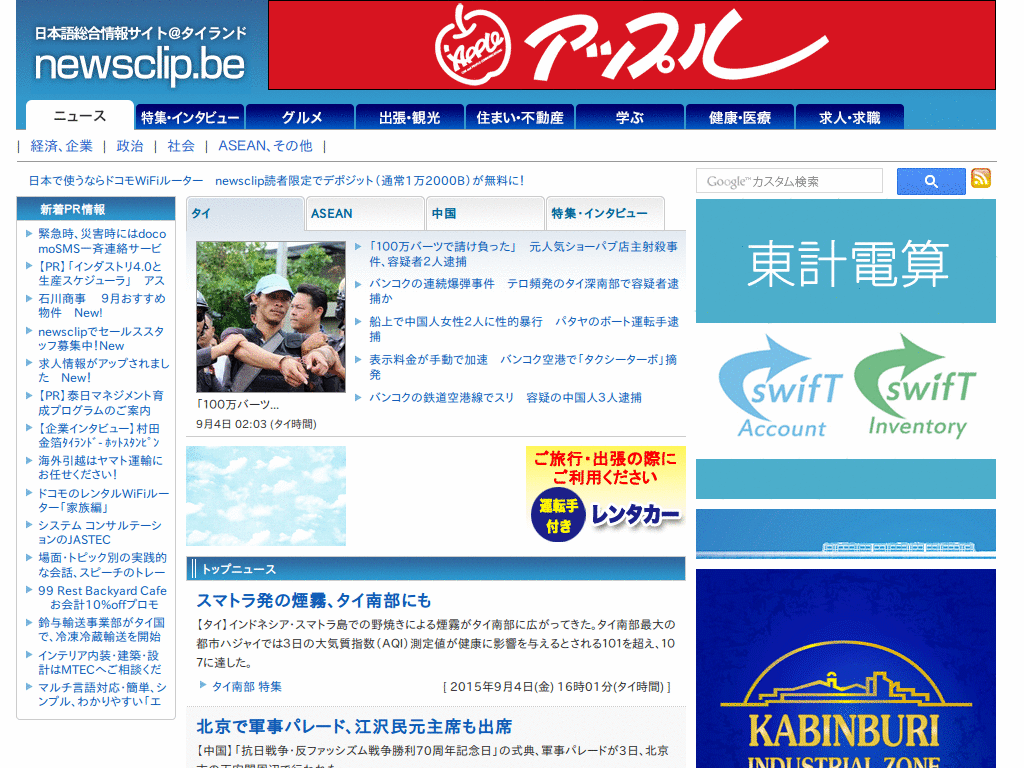This screenshot has height=768, width=1024.
Task: Open PR item newsclipでセールススタッフ募集中
Action: pos(101,338)
